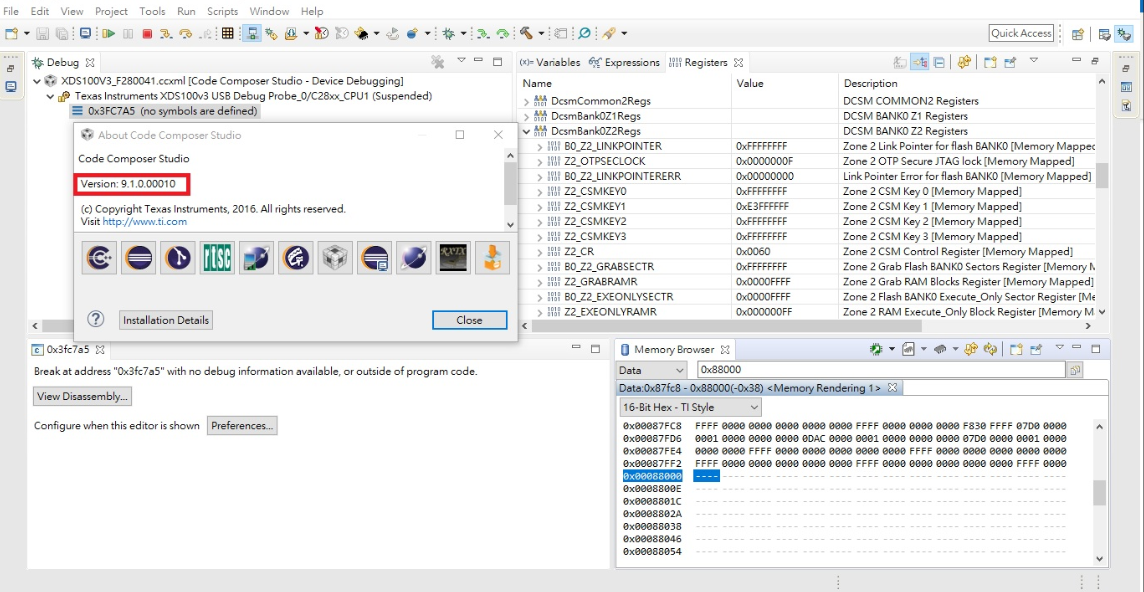Switch to the Expressions tab
Image resolution: width=1144 pixels, height=592 pixels.
625,62
